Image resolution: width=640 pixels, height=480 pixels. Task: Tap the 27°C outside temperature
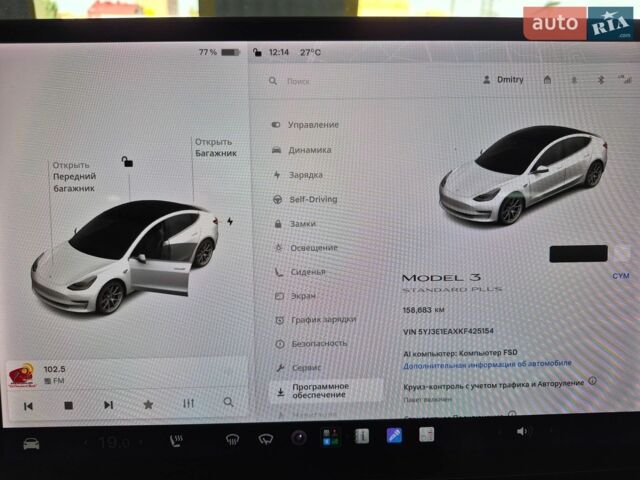click(311, 52)
